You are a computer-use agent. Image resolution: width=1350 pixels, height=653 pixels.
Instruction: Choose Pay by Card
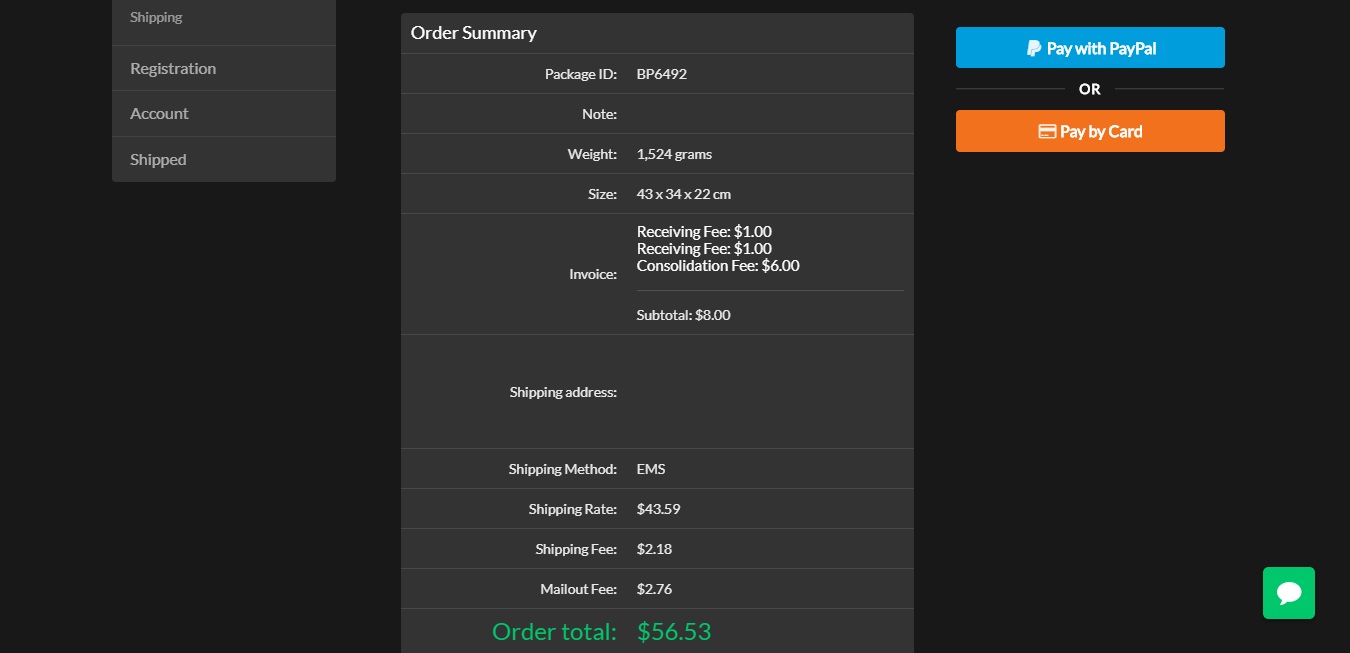point(1090,131)
